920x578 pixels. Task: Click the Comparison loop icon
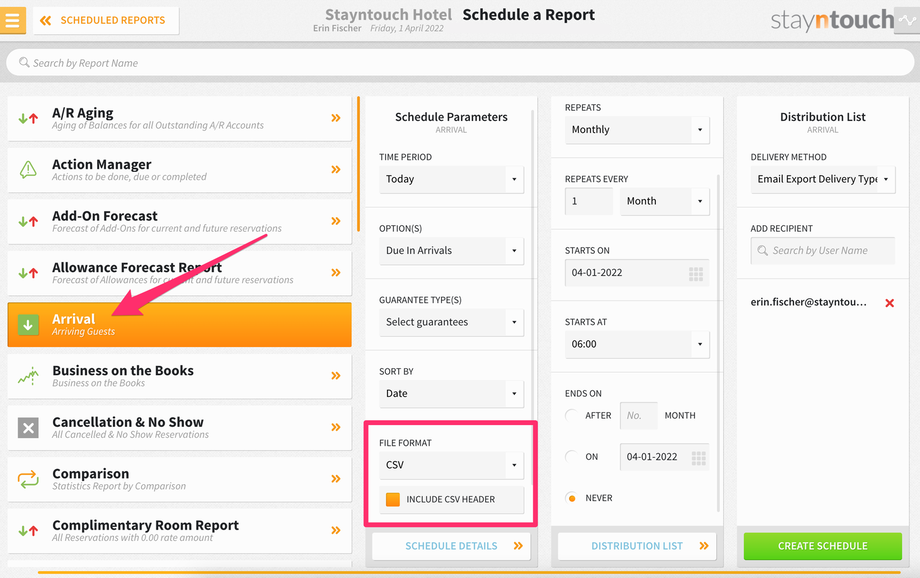[x=28, y=479]
